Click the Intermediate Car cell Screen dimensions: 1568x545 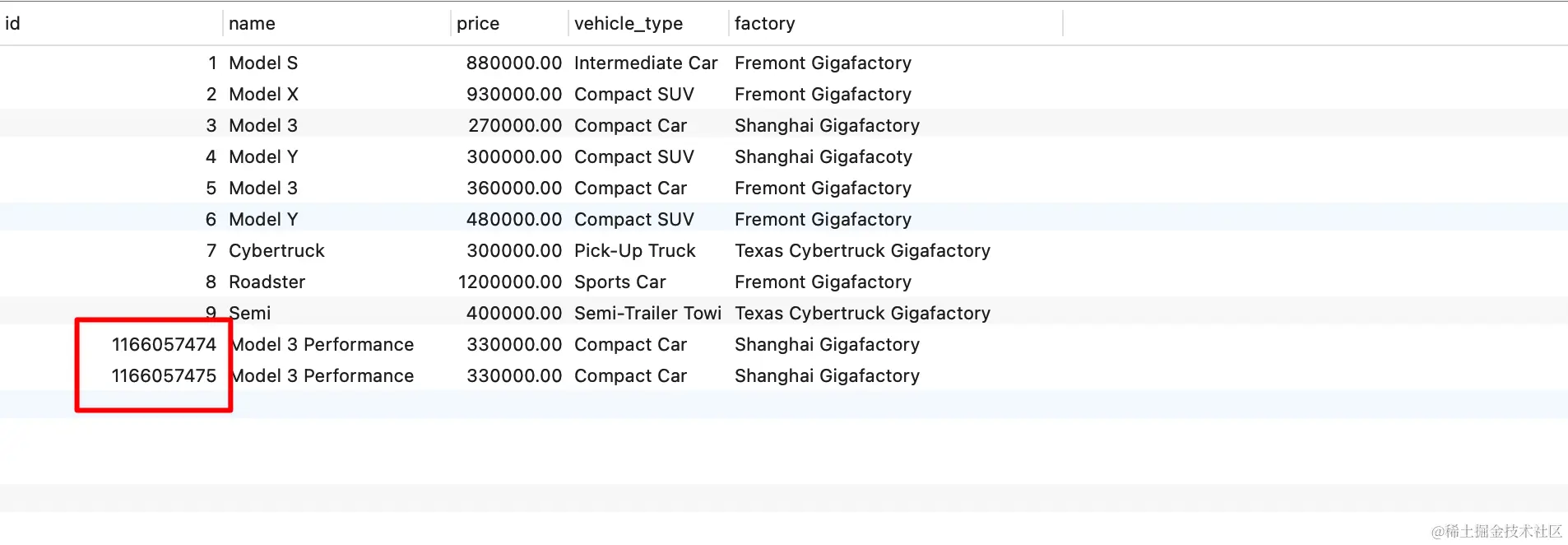pyautogui.click(x=646, y=63)
